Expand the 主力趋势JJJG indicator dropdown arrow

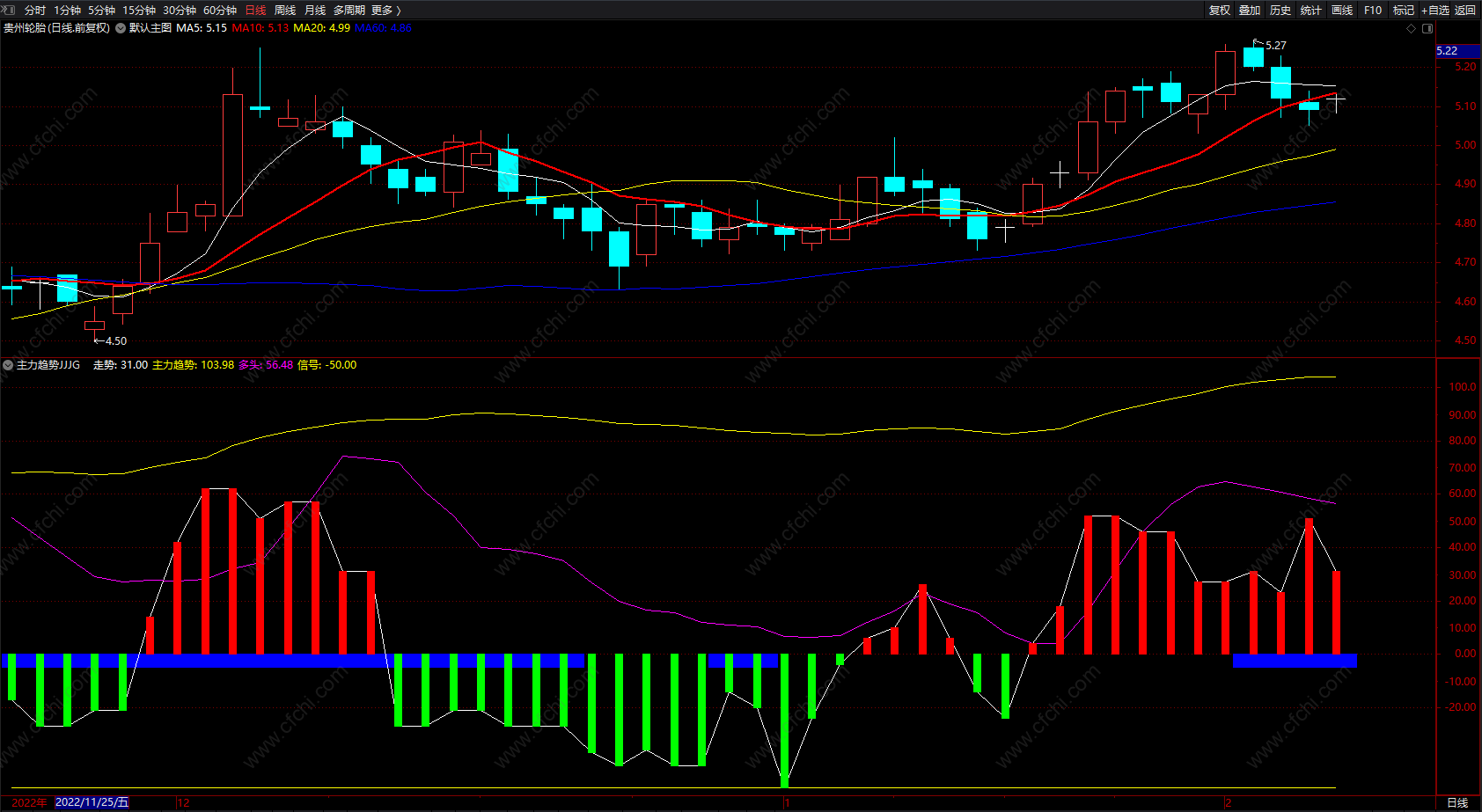(8, 365)
